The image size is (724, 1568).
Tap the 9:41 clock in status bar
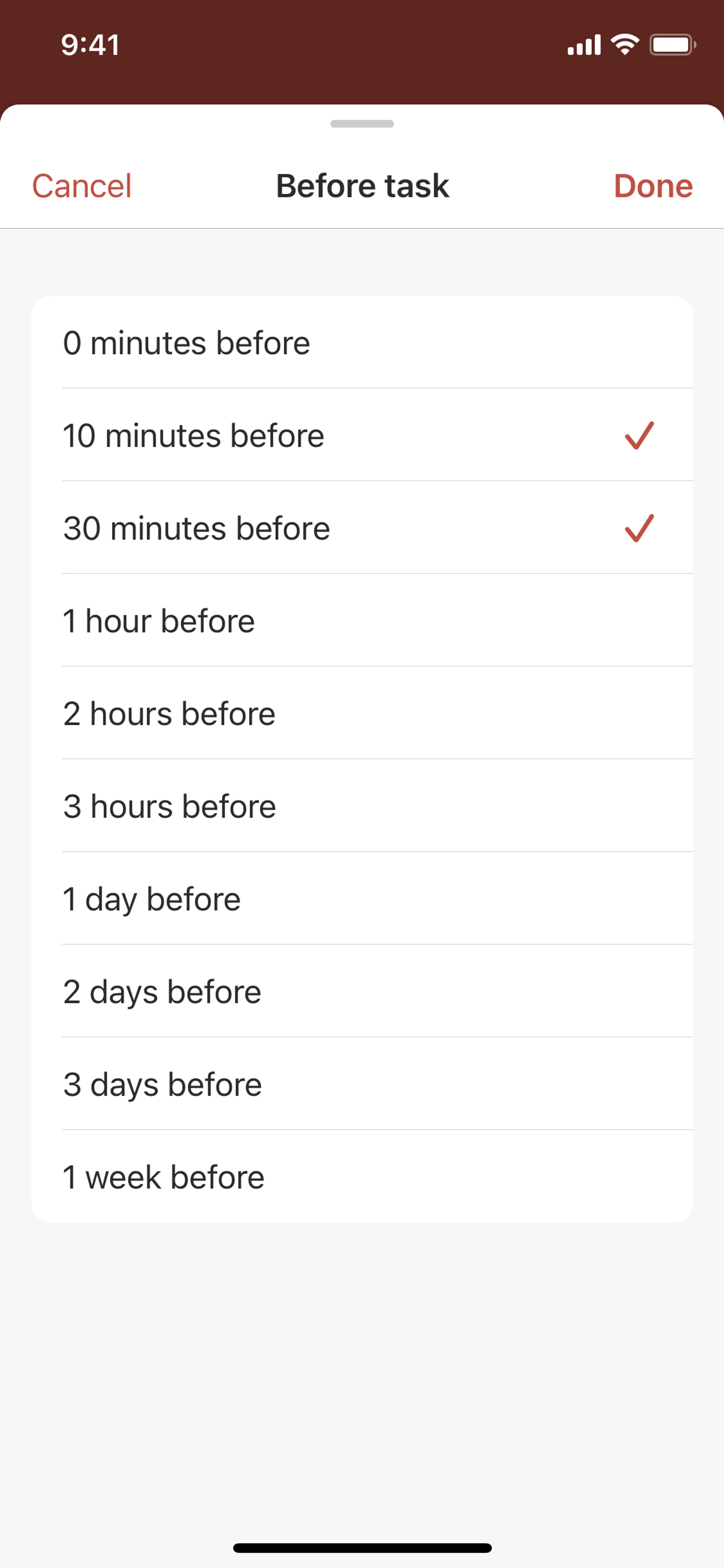click(x=90, y=45)
